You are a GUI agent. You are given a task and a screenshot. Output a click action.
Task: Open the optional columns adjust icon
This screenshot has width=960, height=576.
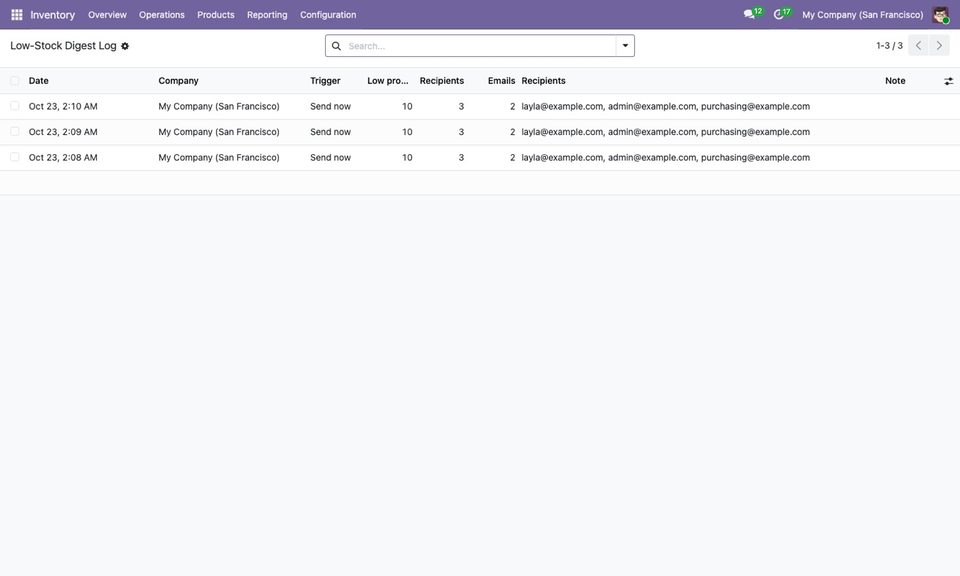[948, 81]
